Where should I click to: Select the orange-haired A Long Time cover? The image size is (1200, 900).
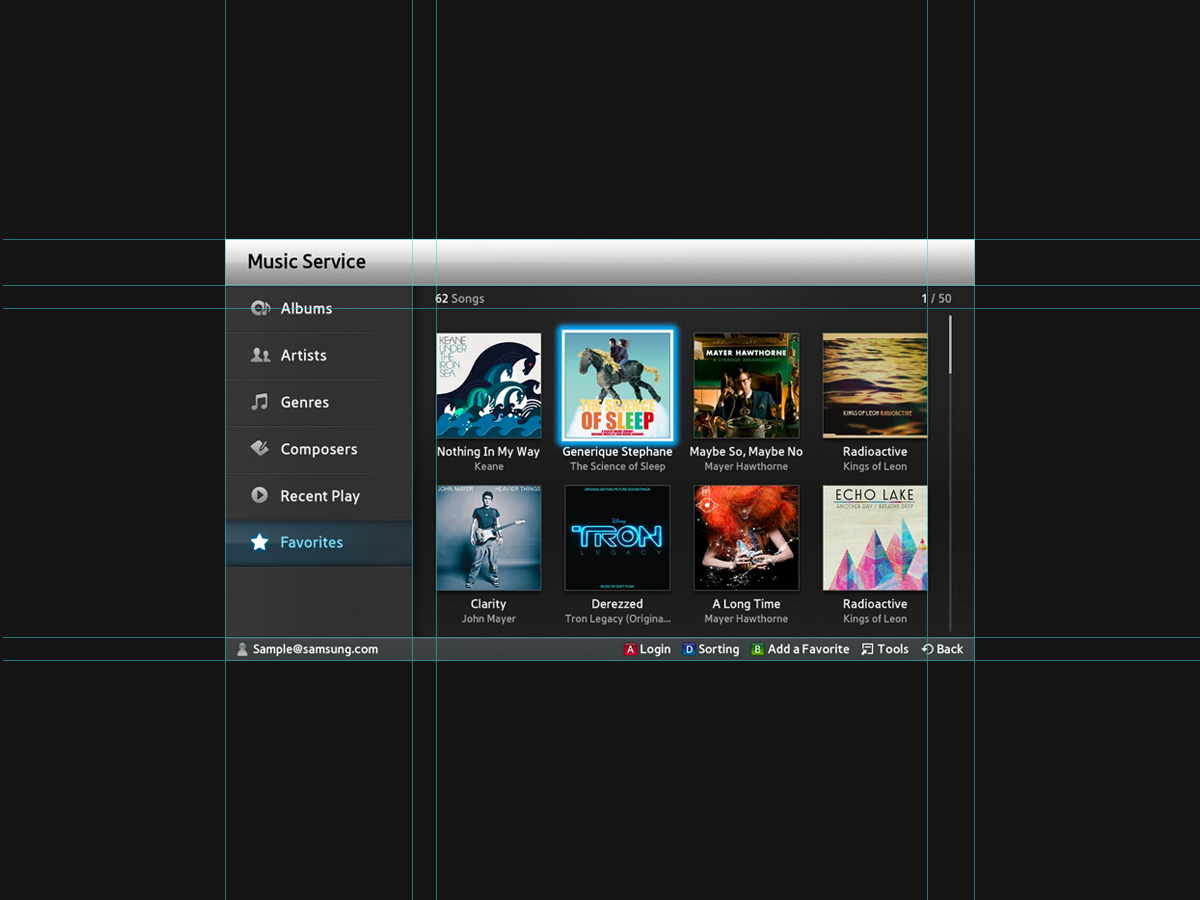click(746, 538)
